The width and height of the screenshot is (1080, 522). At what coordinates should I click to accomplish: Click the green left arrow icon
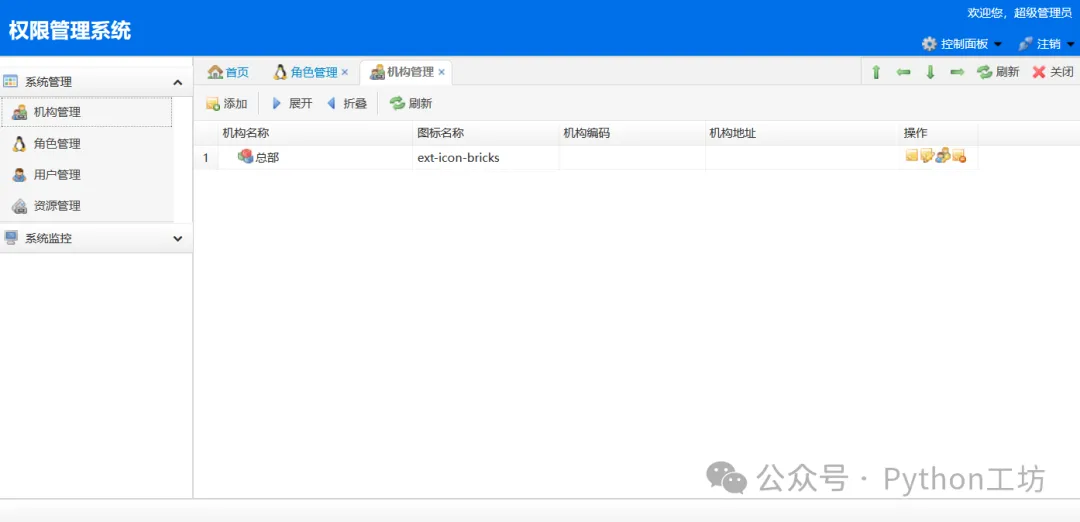click(x=903, y=72)
